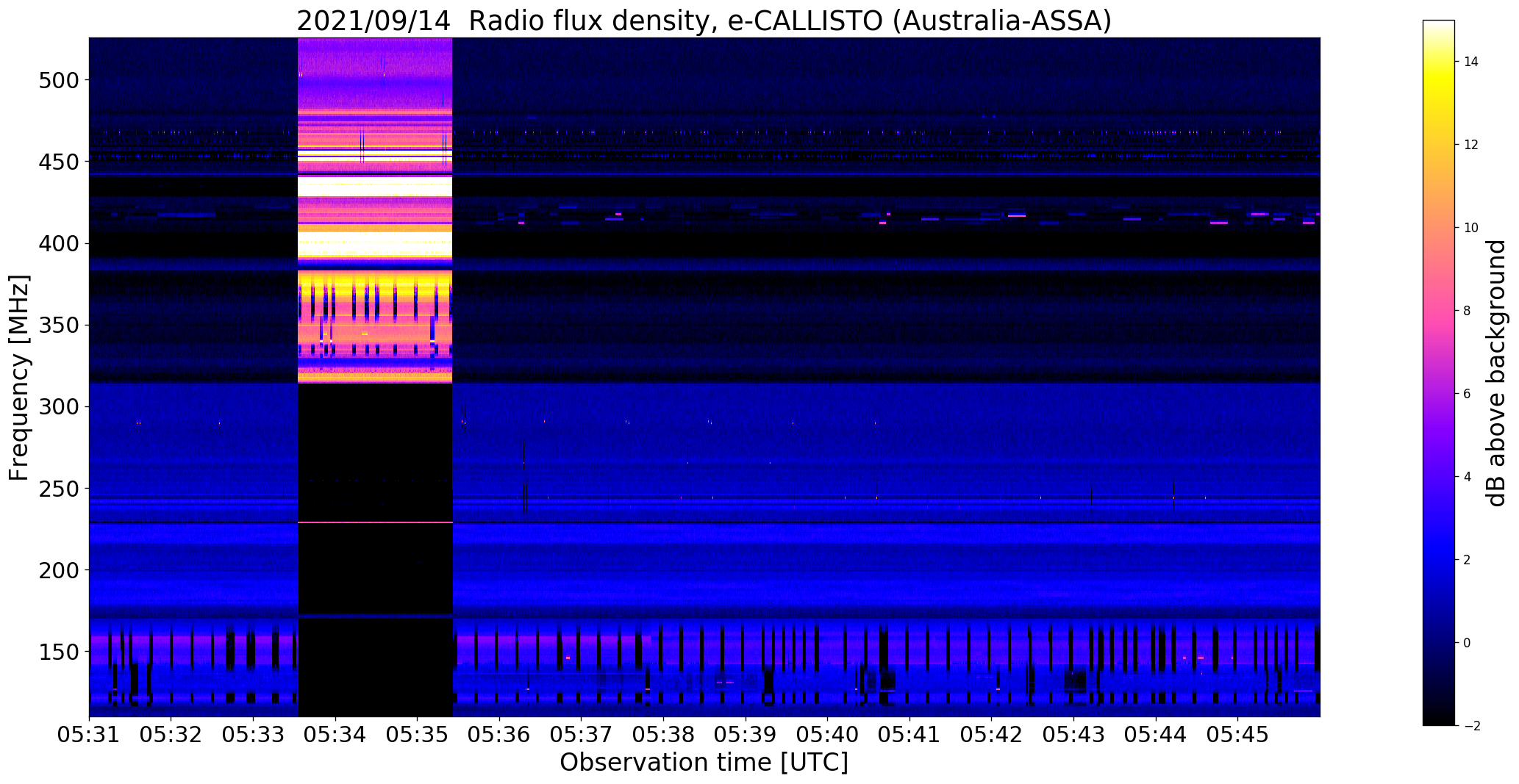Click the 05:32 time tick label
The width and height of the screenshot is (1519, 784).
[x=171, y=734]
